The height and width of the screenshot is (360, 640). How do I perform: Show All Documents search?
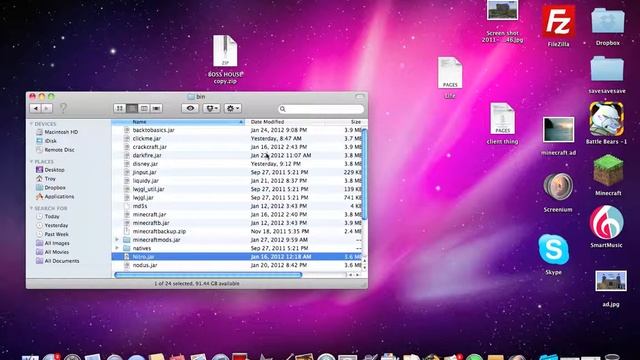[x=58, y=261]
